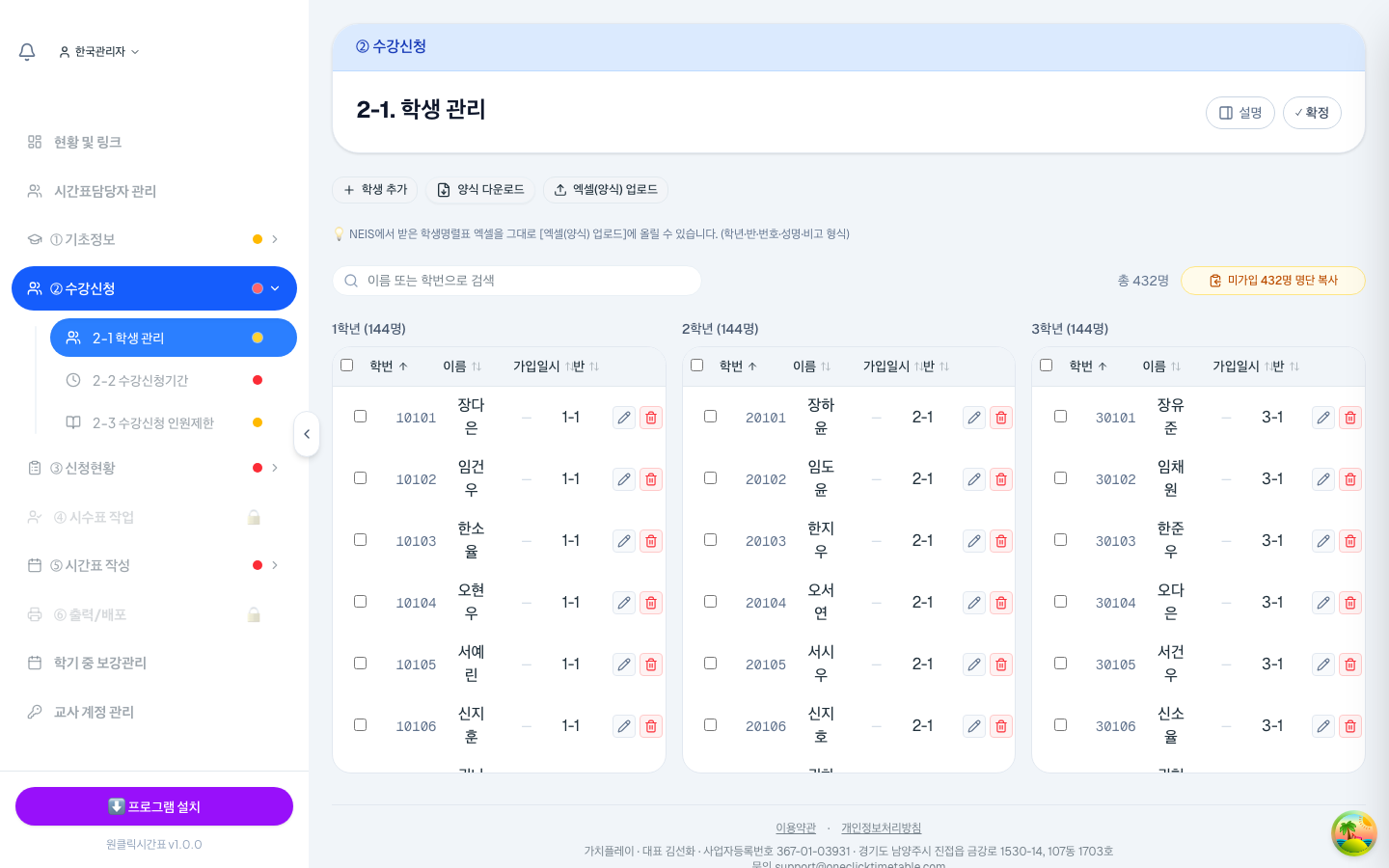Expand the ①기초정보 menu section
Viewport: 1389px width, 868px height.
pos(154,239)
